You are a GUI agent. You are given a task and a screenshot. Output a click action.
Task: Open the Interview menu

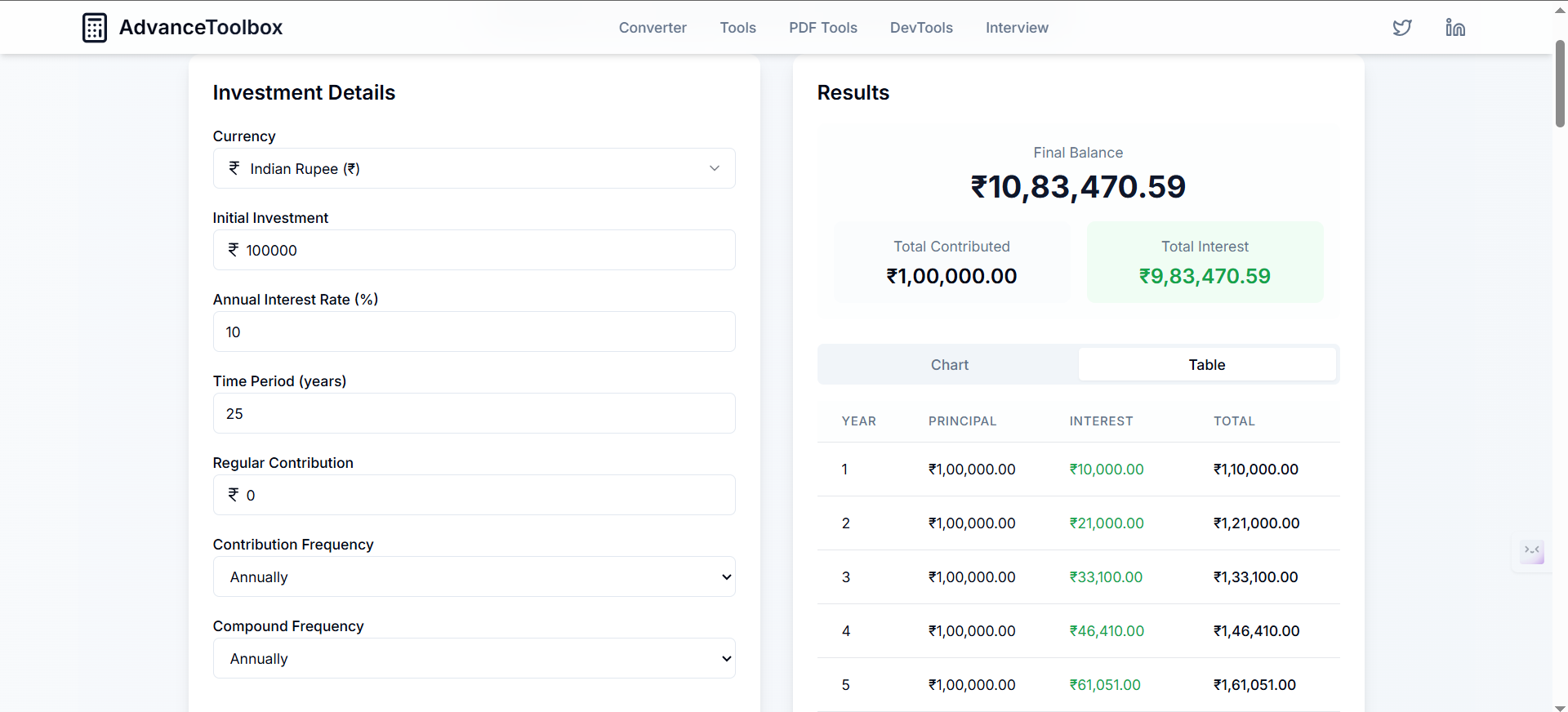pyautogui.click(x=1017, y=28)
